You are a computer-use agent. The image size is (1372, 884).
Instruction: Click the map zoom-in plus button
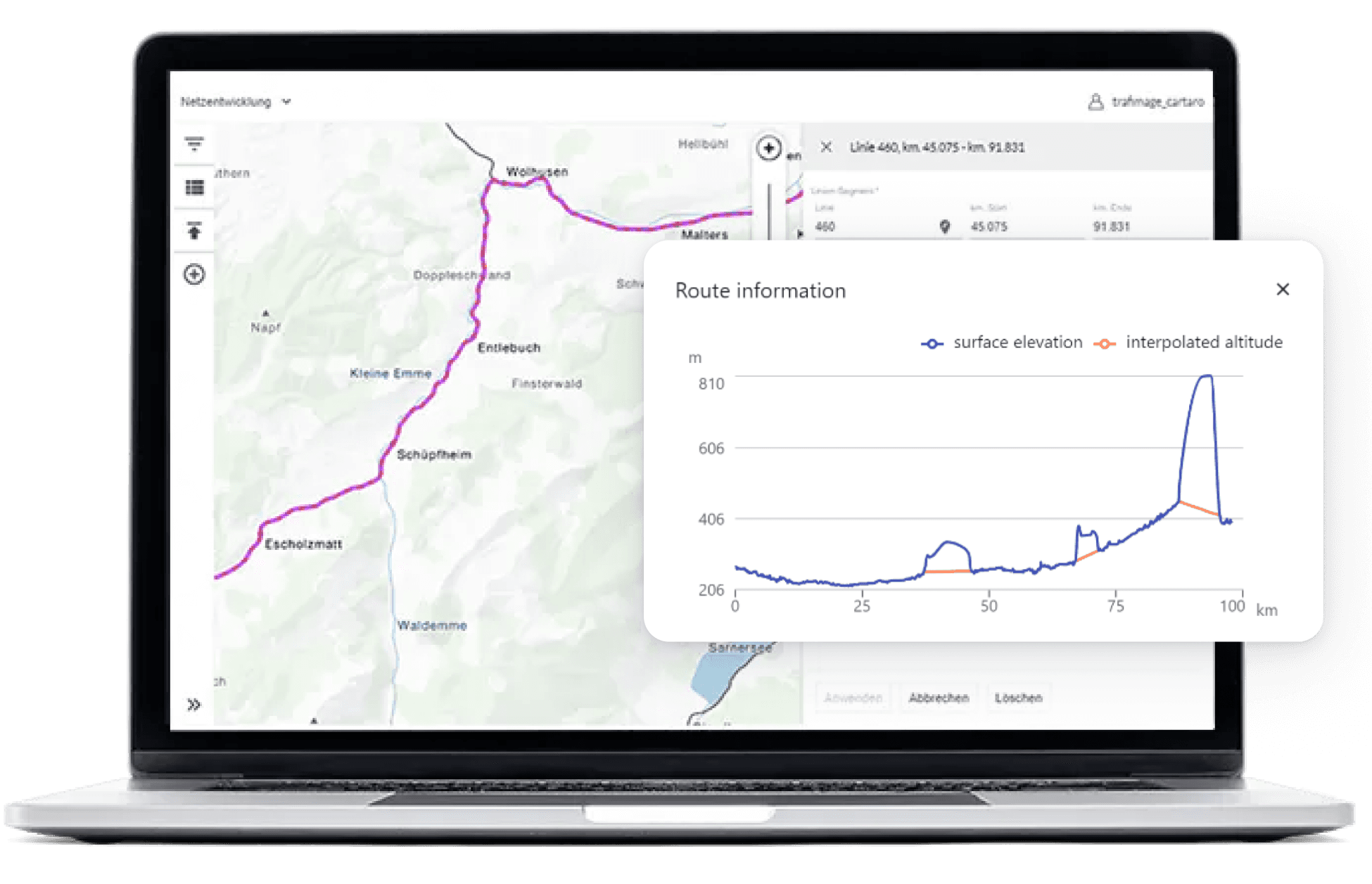click(x=768, y=148)
